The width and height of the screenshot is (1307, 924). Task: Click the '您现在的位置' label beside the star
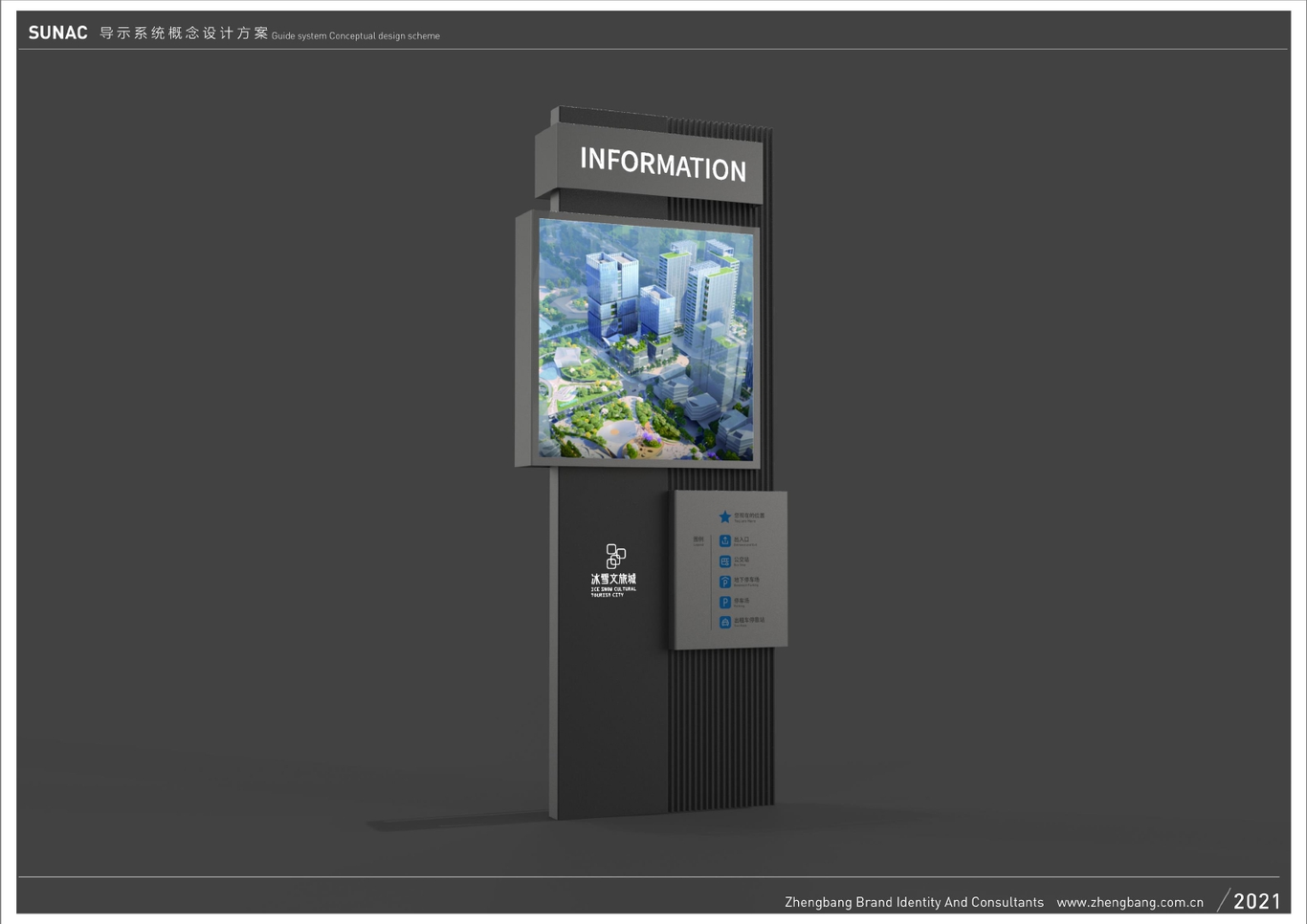pyautogui.click(x=749, y=516)
